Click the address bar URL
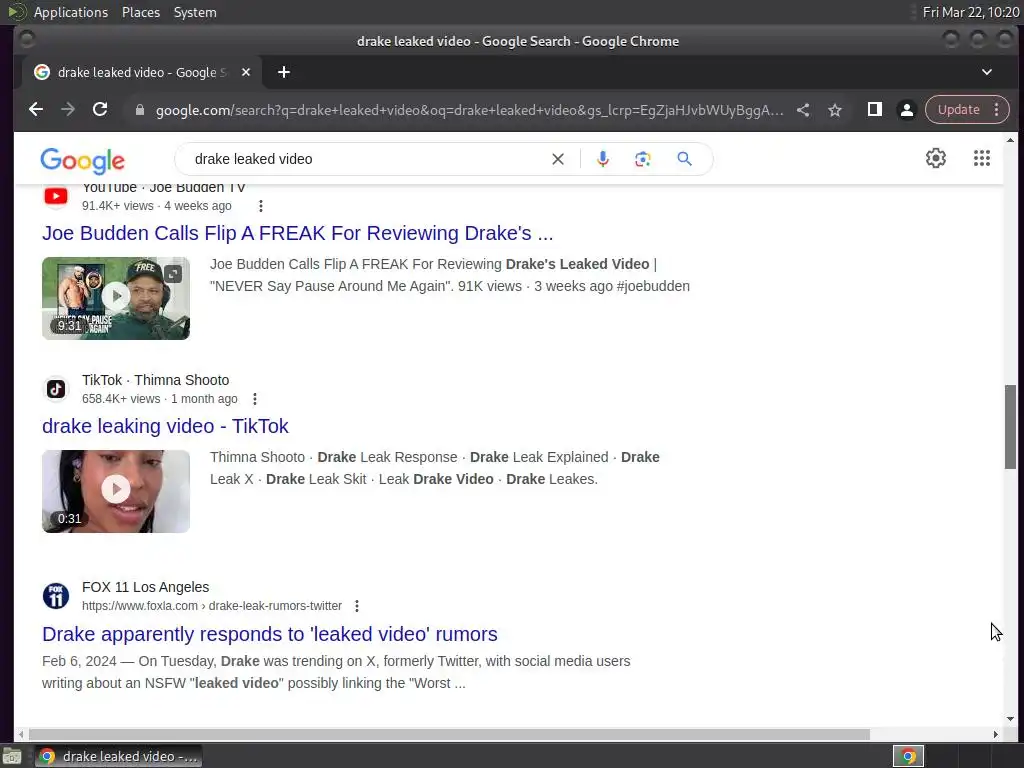 [469, 110]
